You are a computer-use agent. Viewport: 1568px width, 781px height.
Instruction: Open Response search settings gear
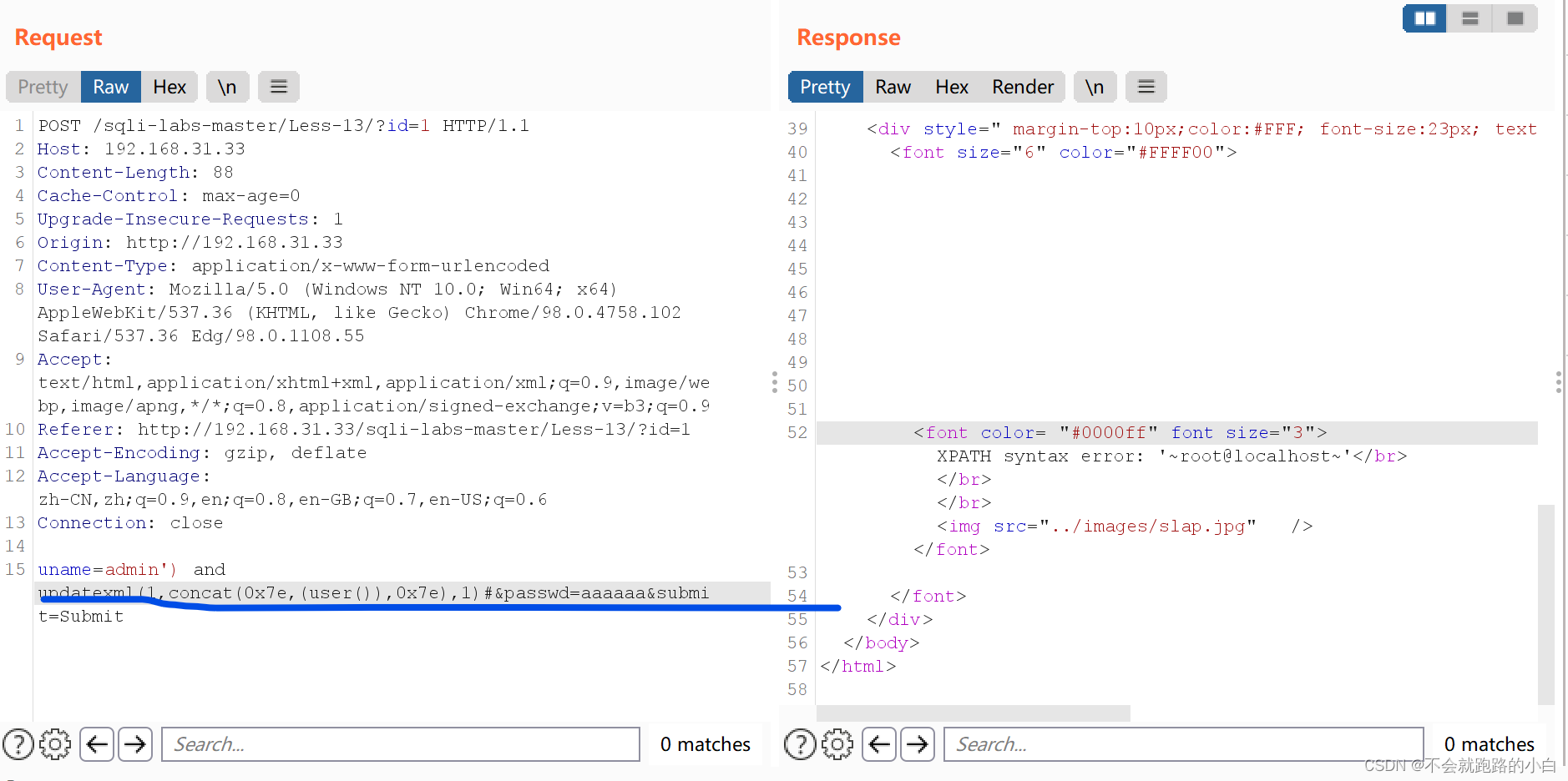pos(837,744)
